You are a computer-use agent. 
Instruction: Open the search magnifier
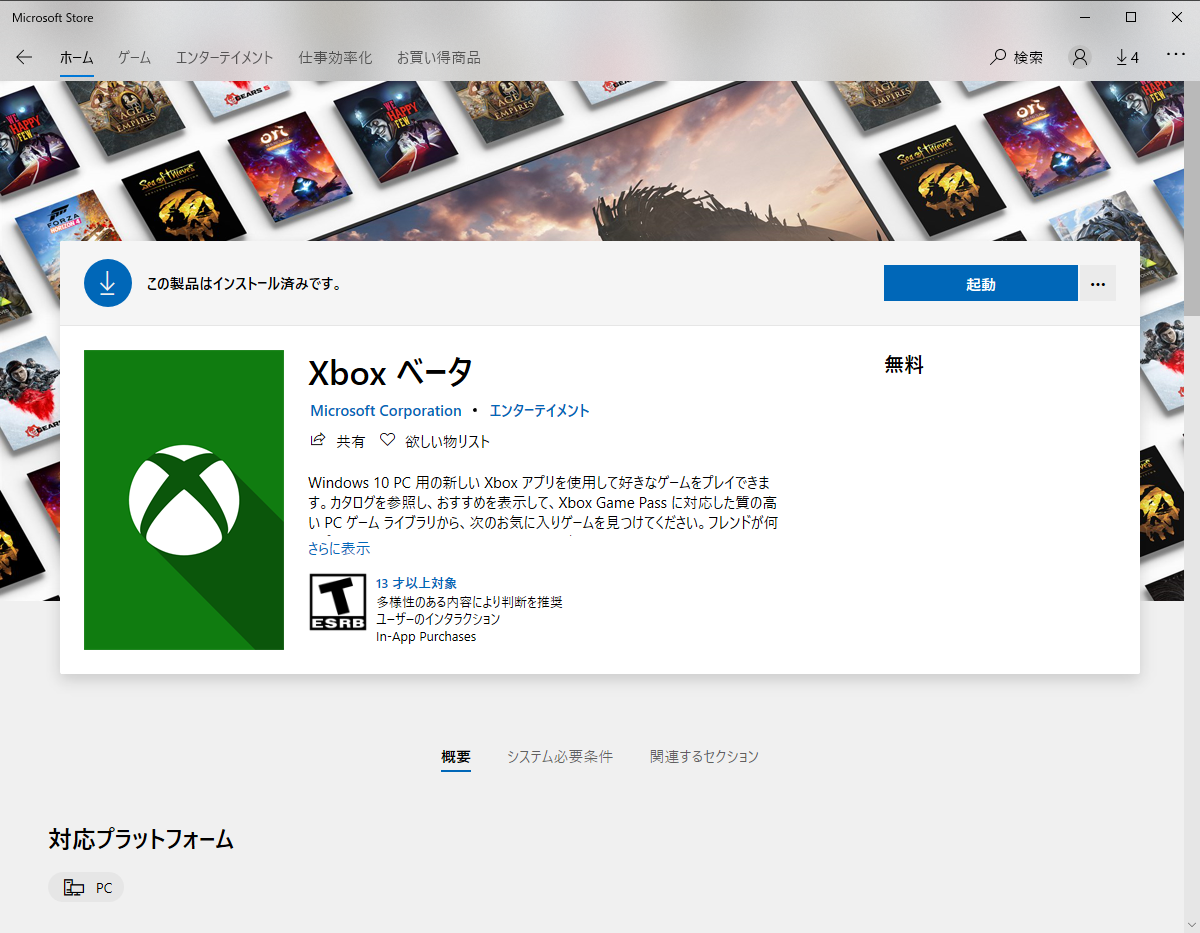pyautogui.click(x=998, y=58)
